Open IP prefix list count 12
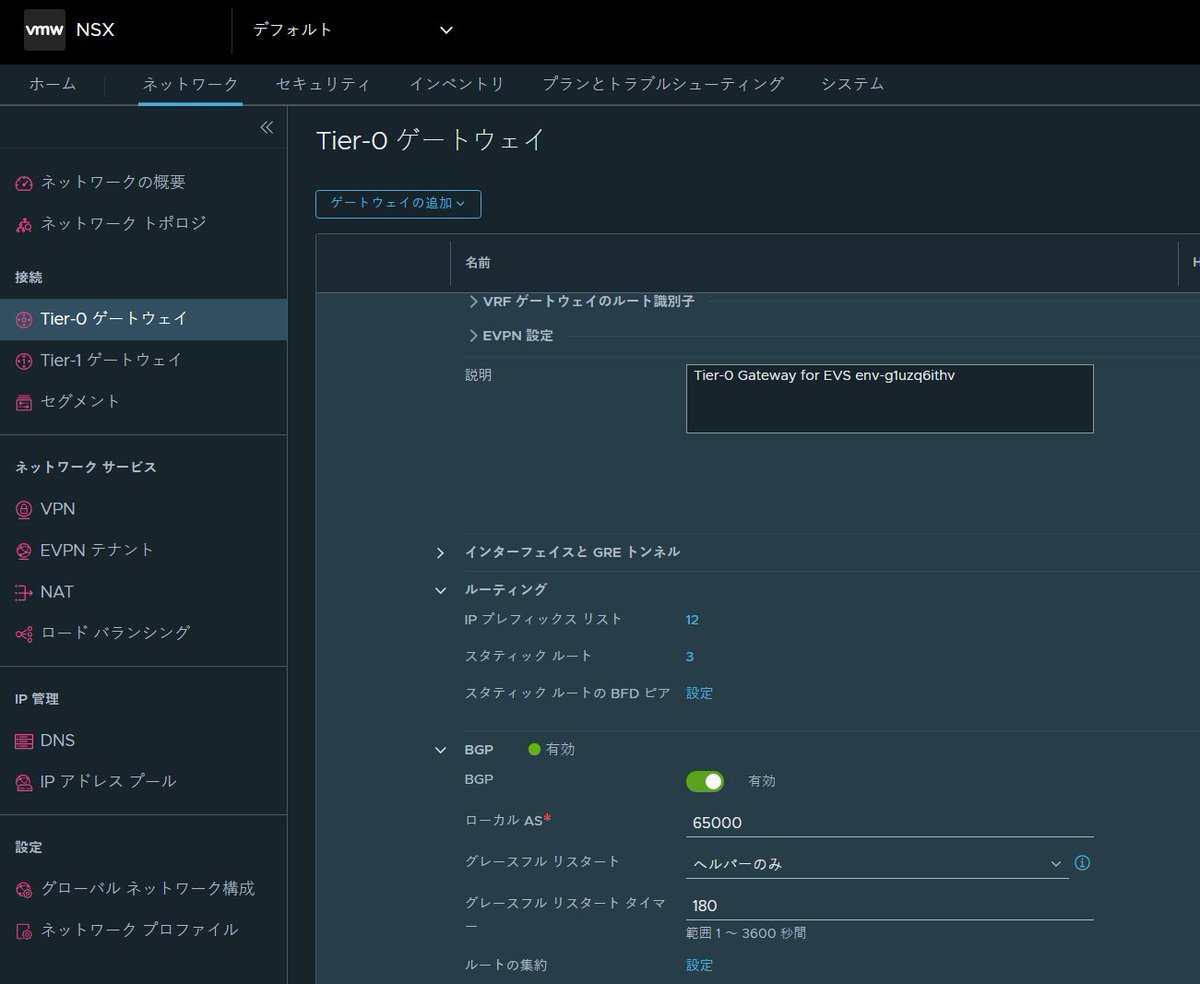Screen dimensions: 1200x984 point(692,620)
